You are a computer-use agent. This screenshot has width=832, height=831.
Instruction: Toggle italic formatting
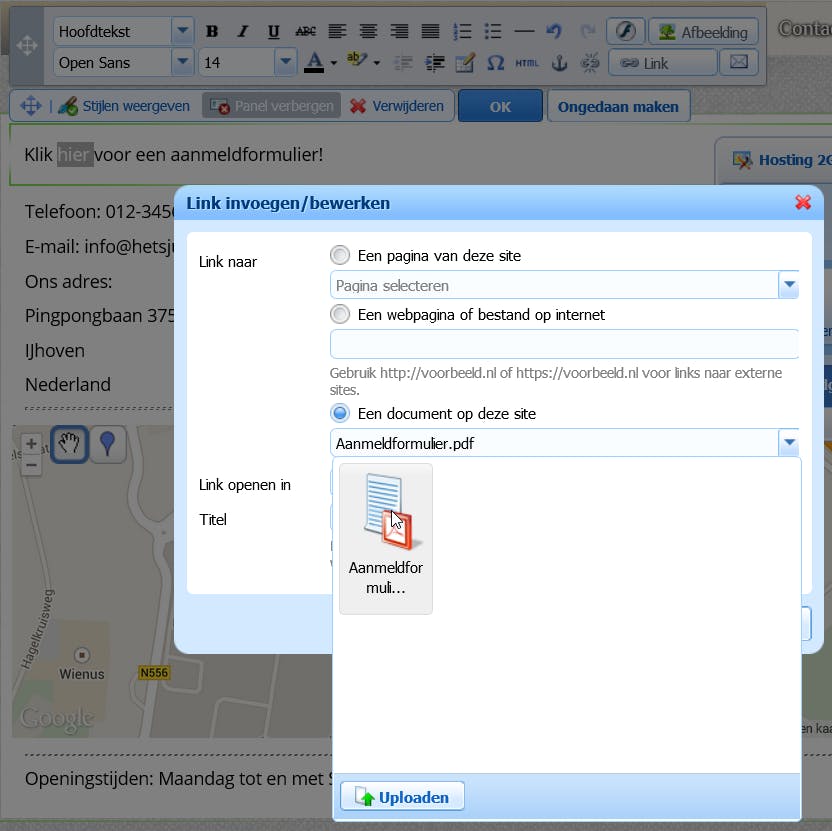[x=242, y=31]
